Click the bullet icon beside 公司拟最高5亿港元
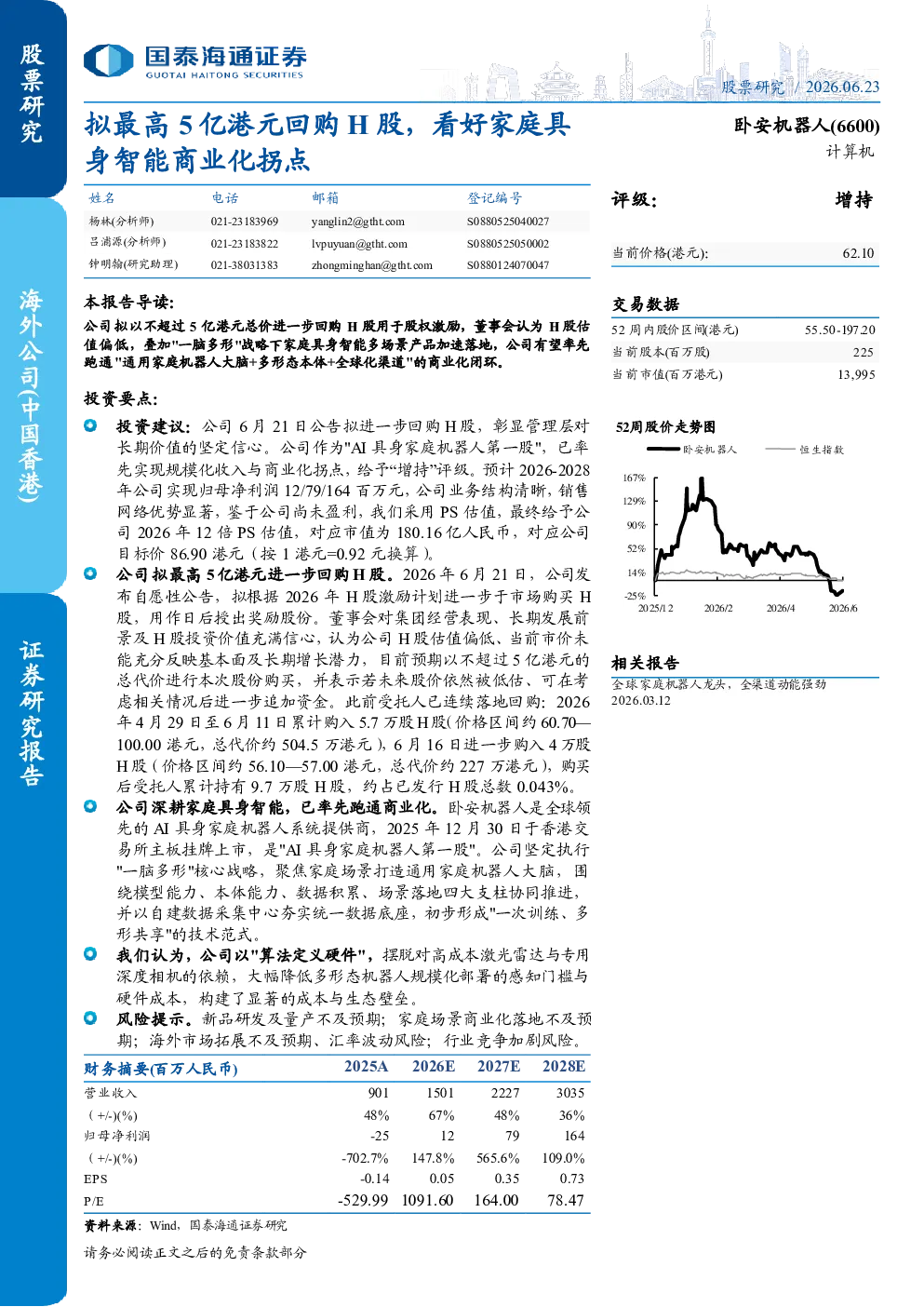This screenshot has height=1307, width=924. point(90,574)
